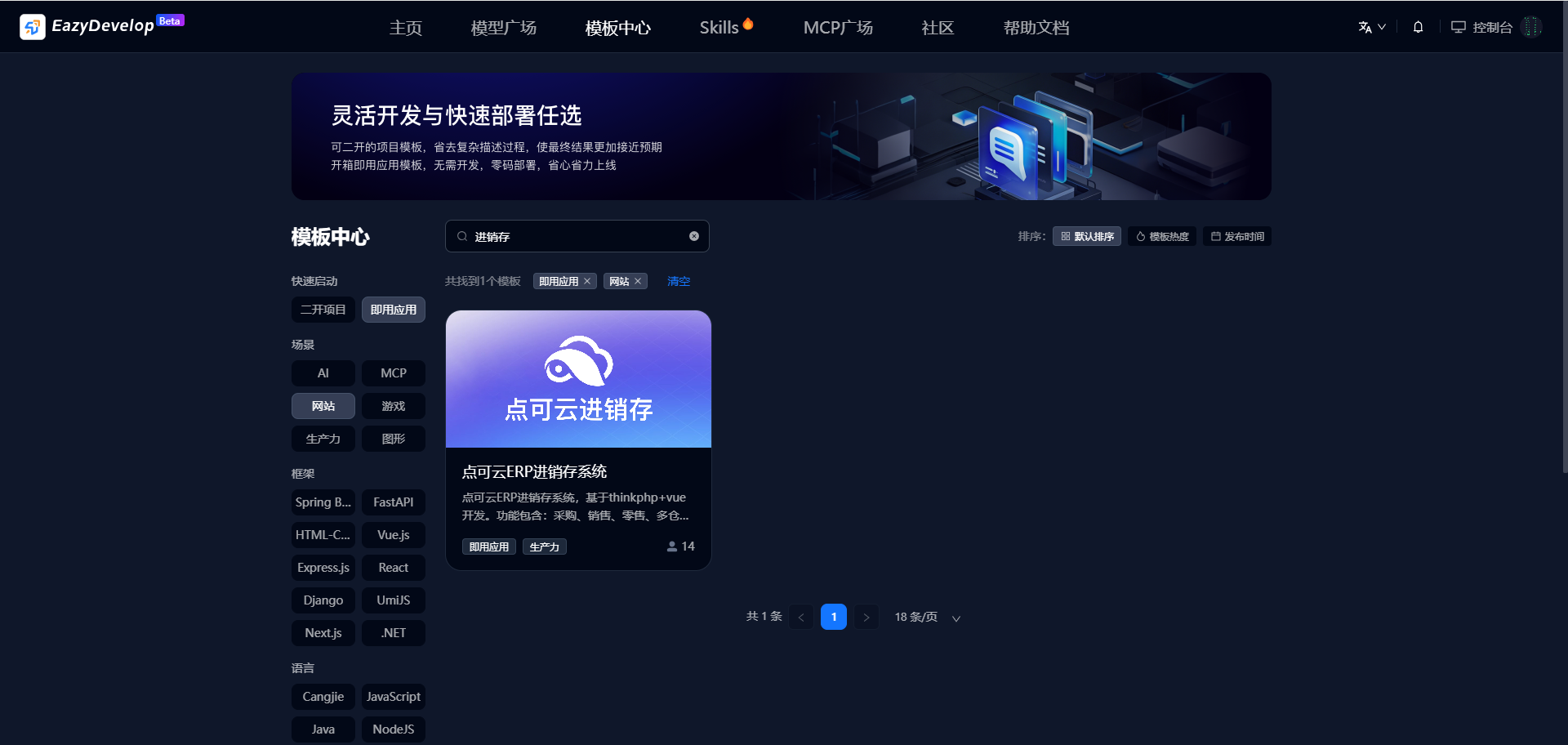Filter by JavaScript language
The width and height of the screenshot is (1568, 745).
(394, 697)
